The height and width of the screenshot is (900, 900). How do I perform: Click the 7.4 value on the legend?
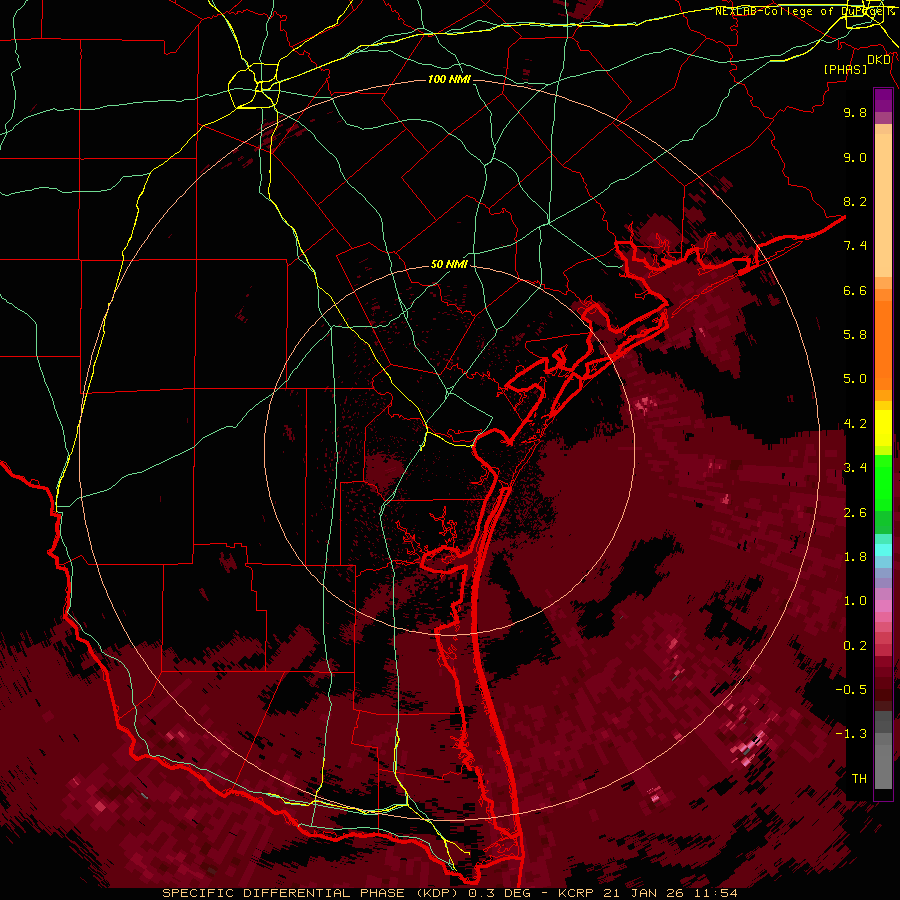coord(855,246)
